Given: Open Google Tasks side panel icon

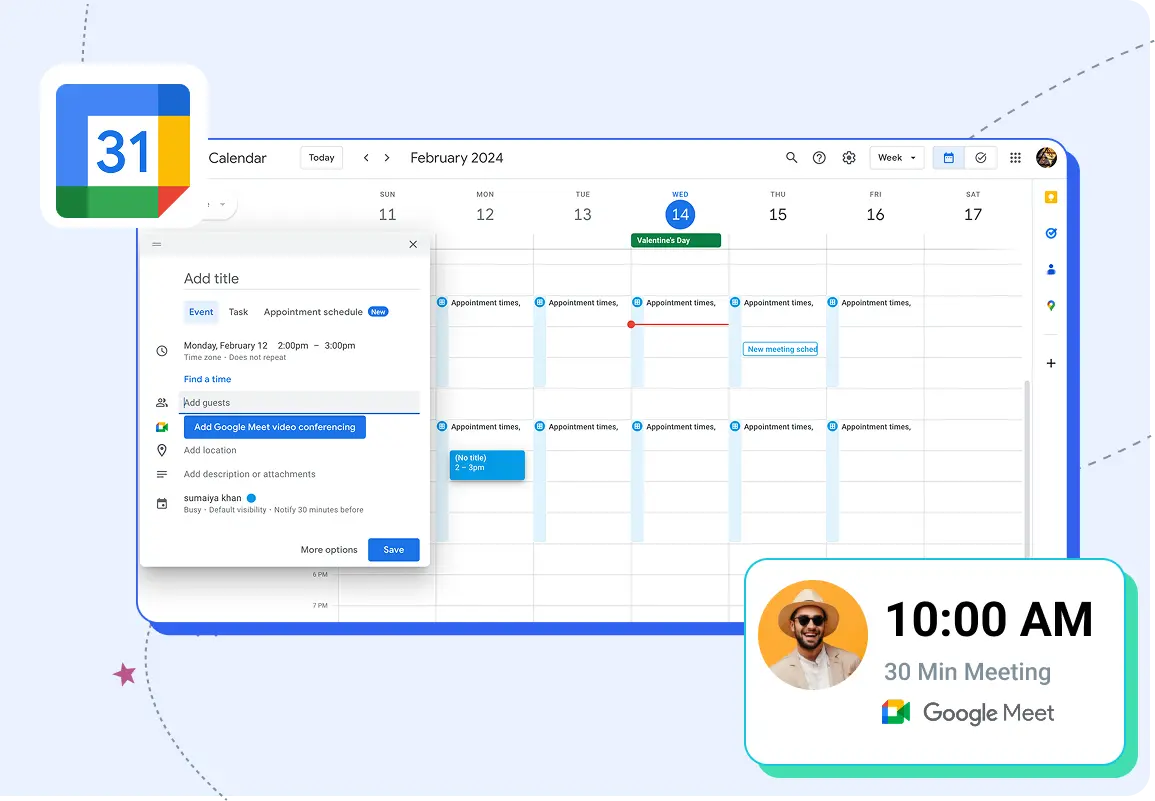Looking at the screenshot, I should (x=1051, y=233).
